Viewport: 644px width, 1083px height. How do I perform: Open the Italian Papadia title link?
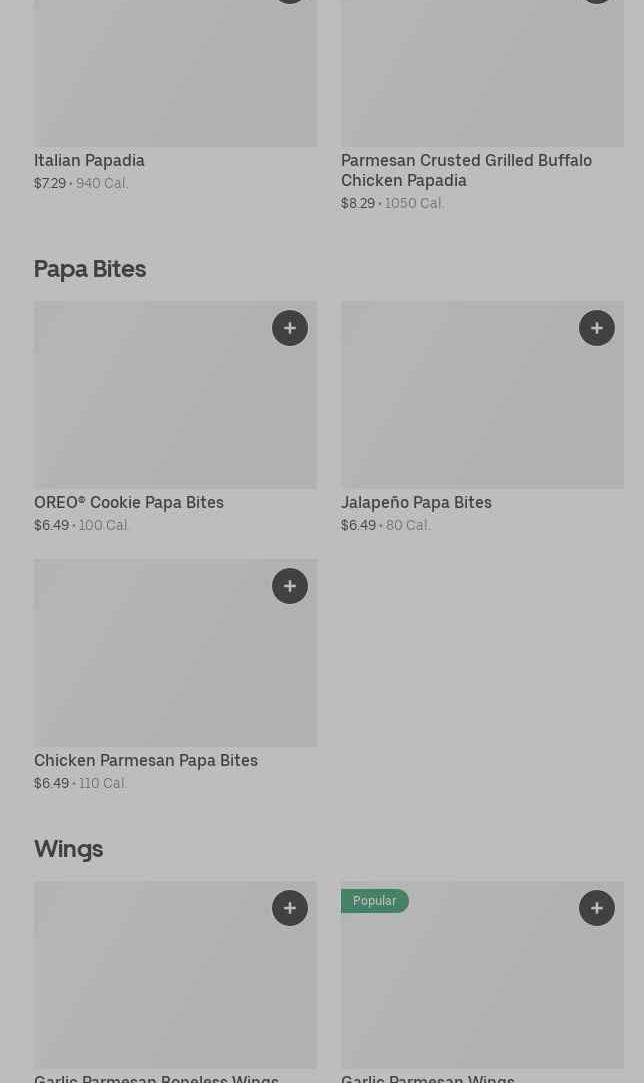pyautogui.click(x=89, y=160)
